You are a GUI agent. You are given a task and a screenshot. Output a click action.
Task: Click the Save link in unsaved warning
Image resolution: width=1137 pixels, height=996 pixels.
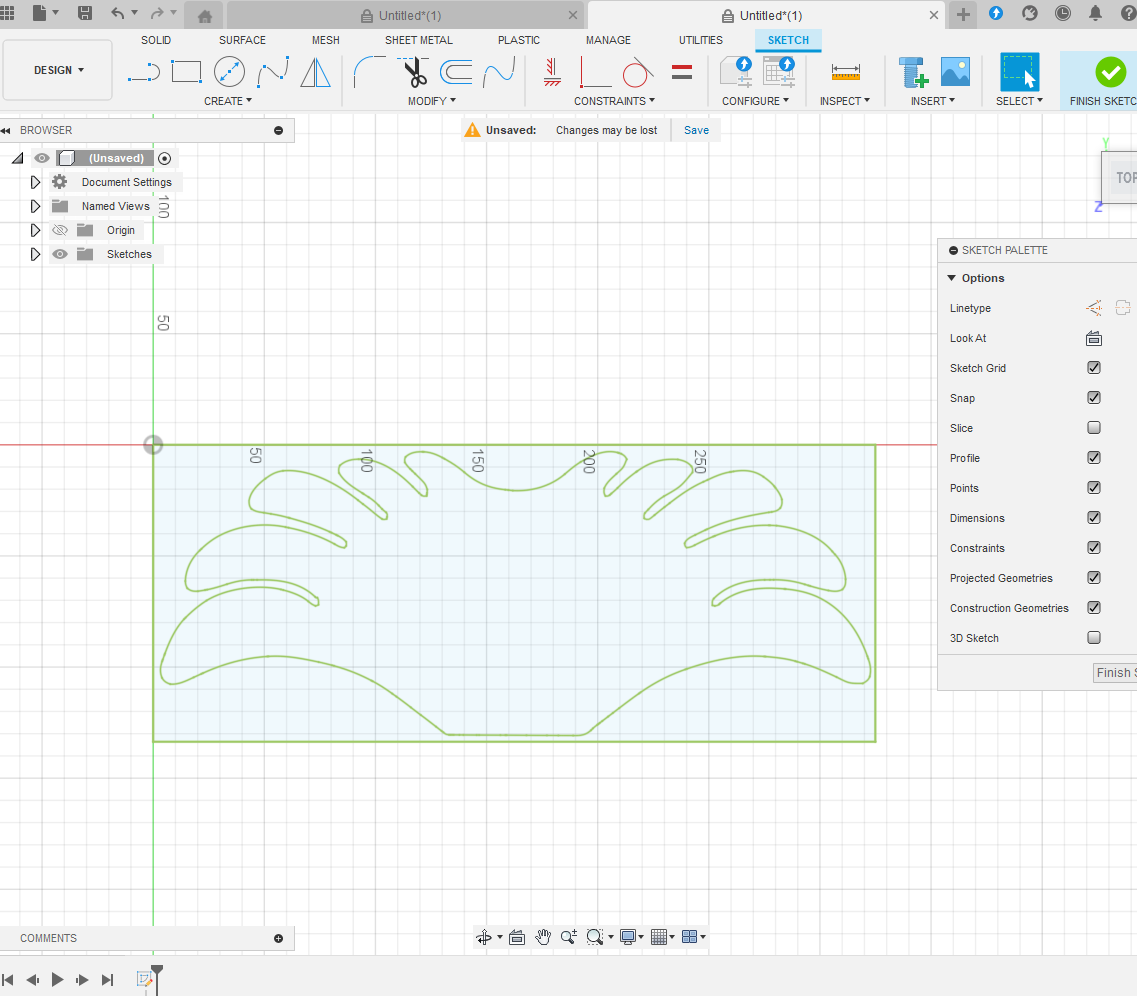tap(696, 130)
